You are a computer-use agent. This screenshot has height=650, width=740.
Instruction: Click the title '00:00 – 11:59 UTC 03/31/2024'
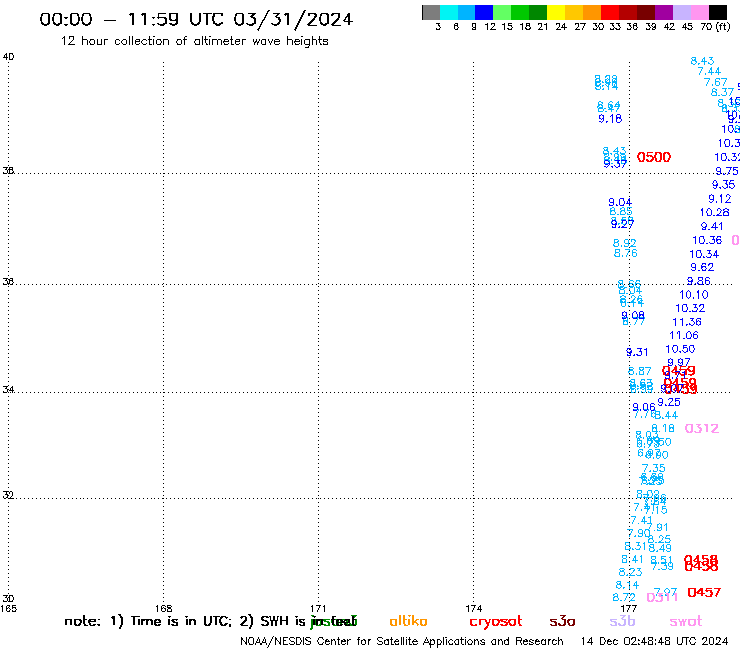tap(196, 19)
